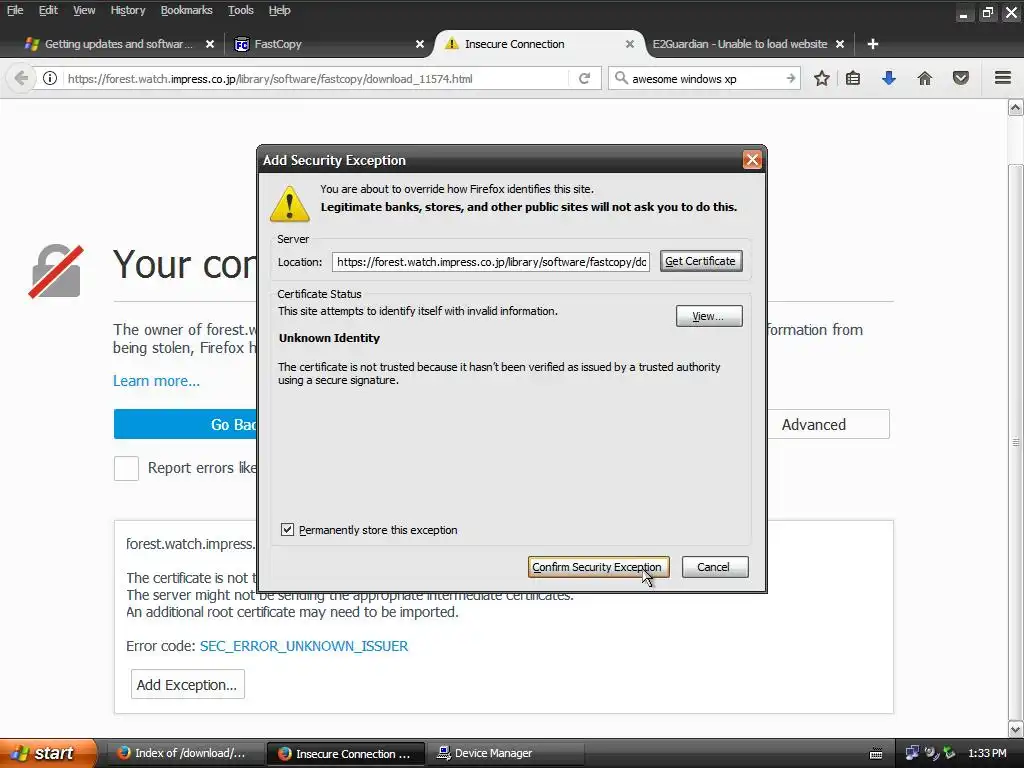Open the Windows start button
Viewport: 1024px width, 768px height.
pyautogui.click(x=48, y=753)
